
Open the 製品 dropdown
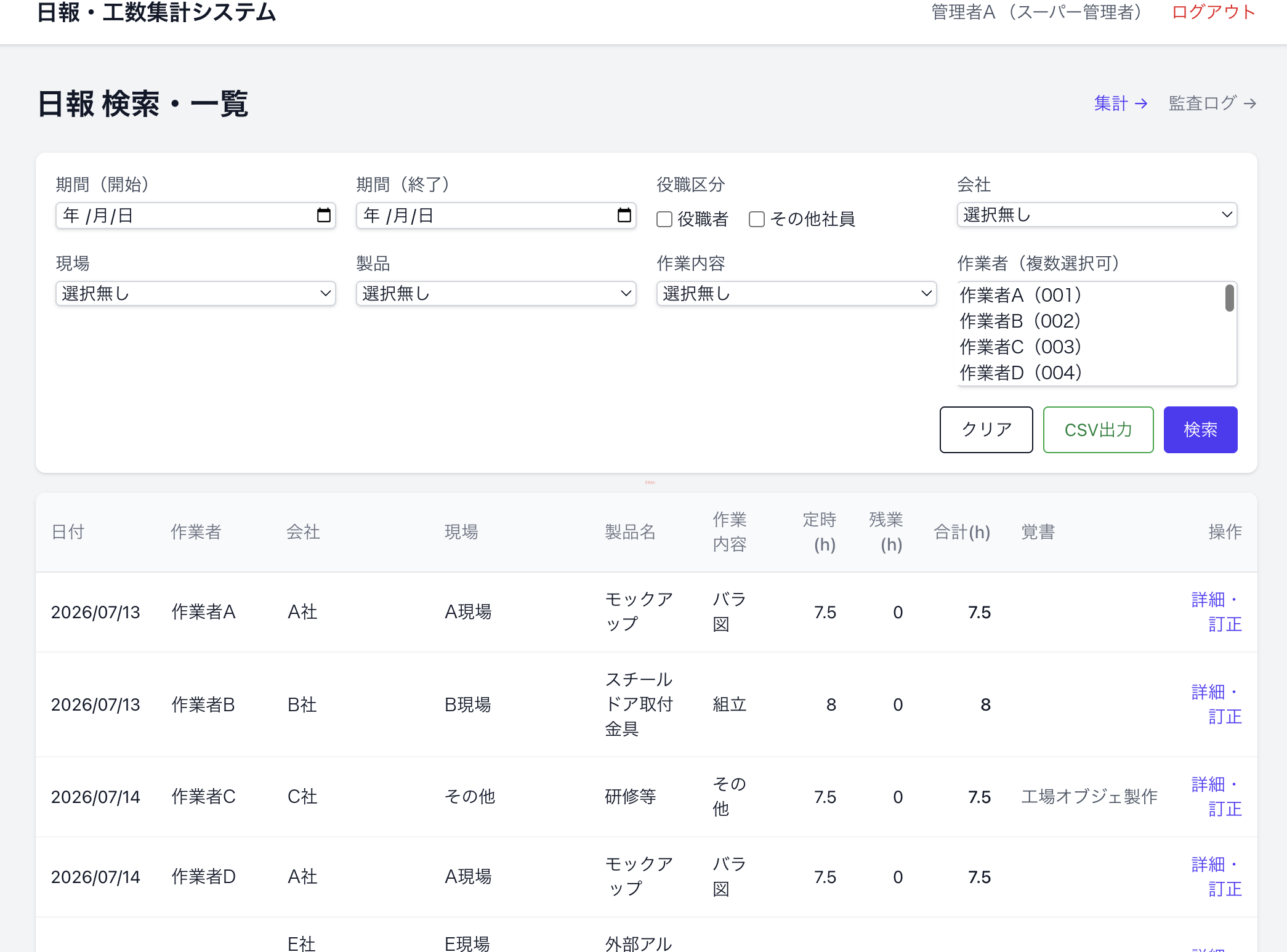point(496,294)
